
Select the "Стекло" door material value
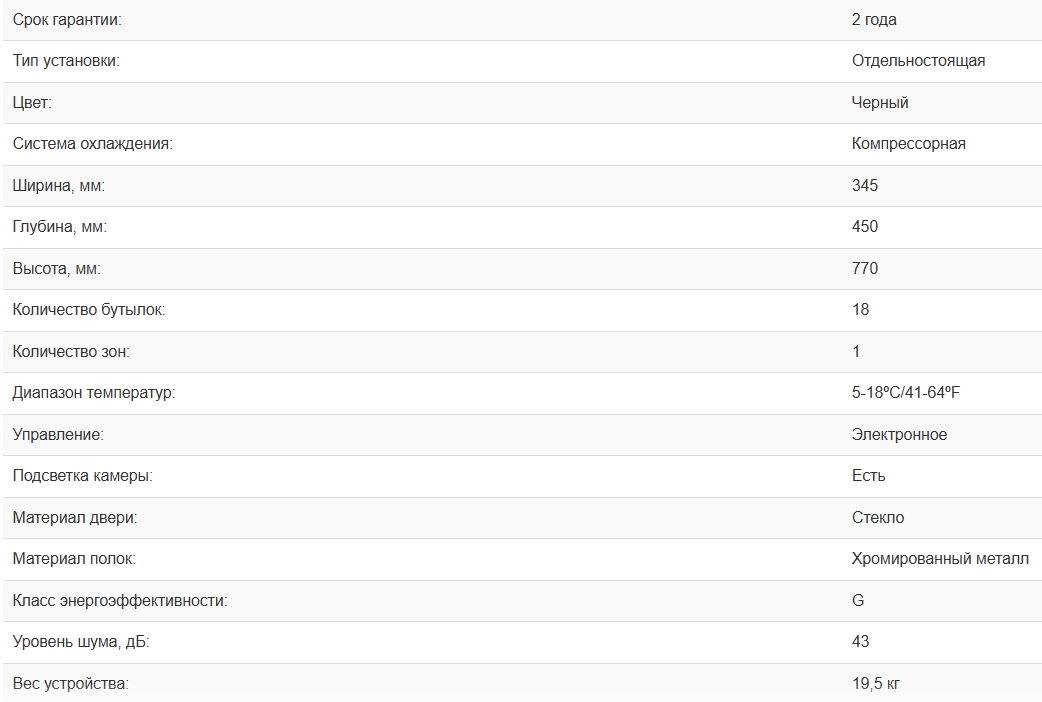pos(878,518)
